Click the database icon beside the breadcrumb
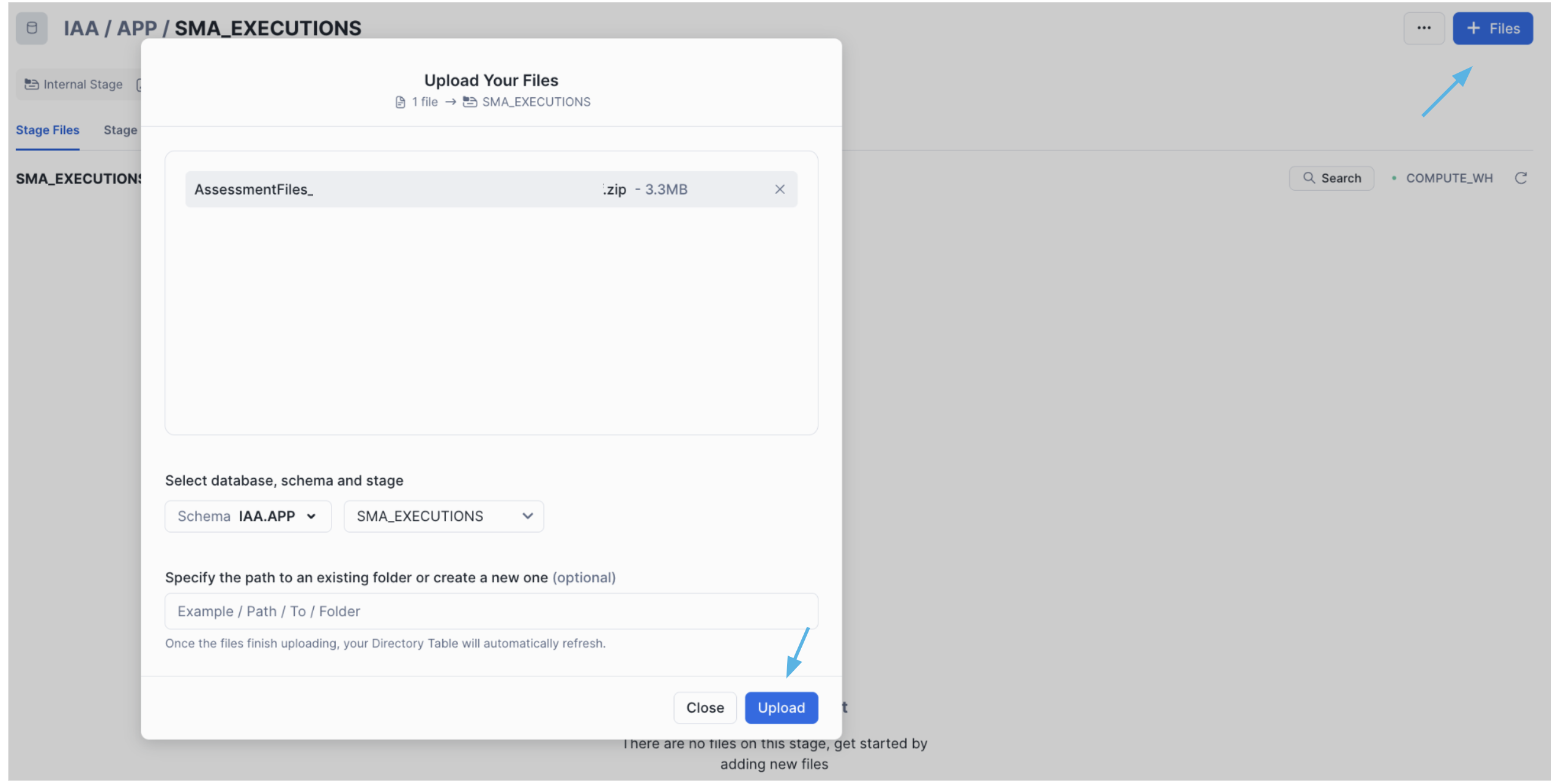1551x784 pixels. tap(31, 28)
